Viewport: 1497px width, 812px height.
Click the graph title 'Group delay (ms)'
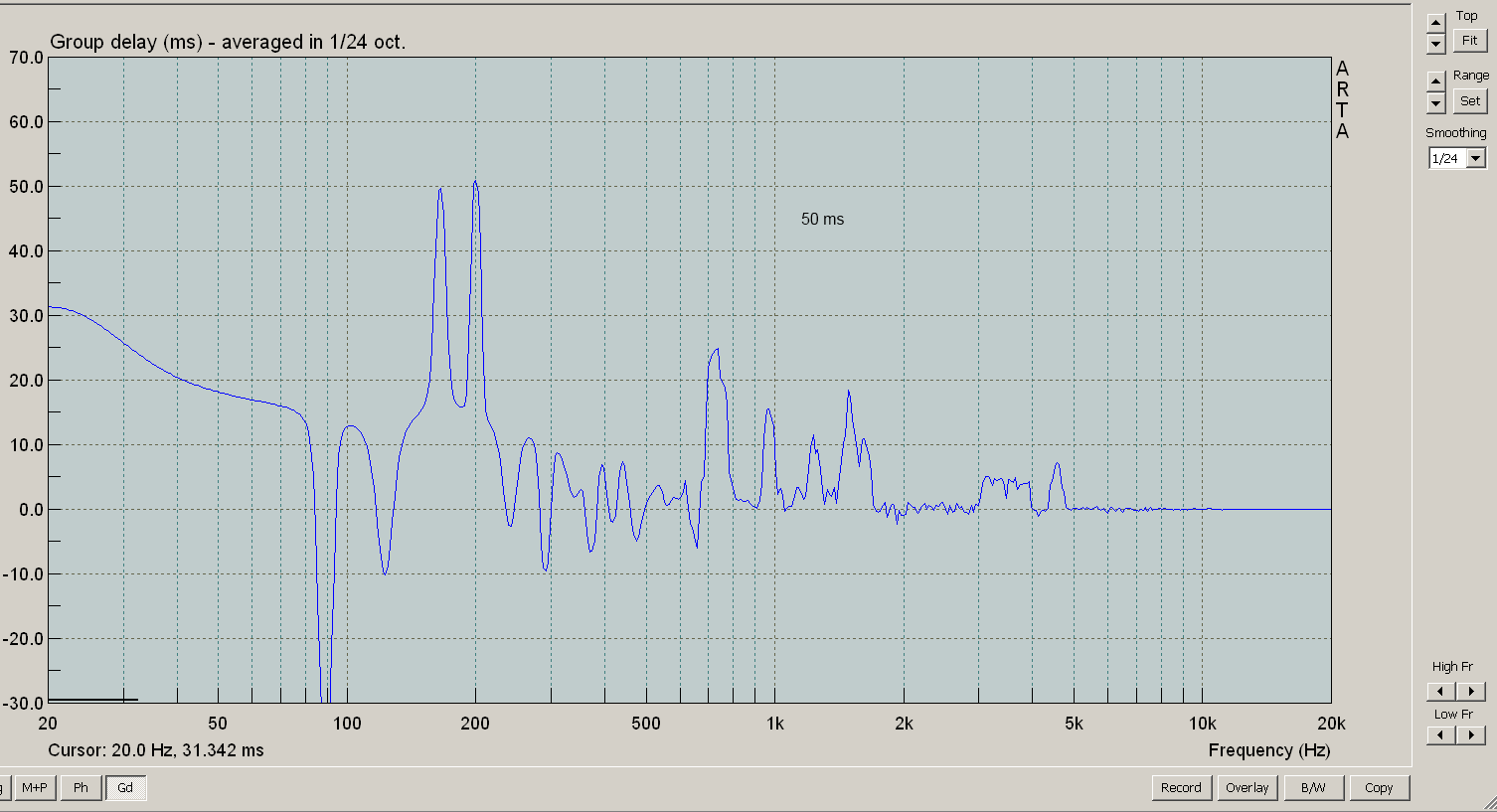tap(125, 42)
